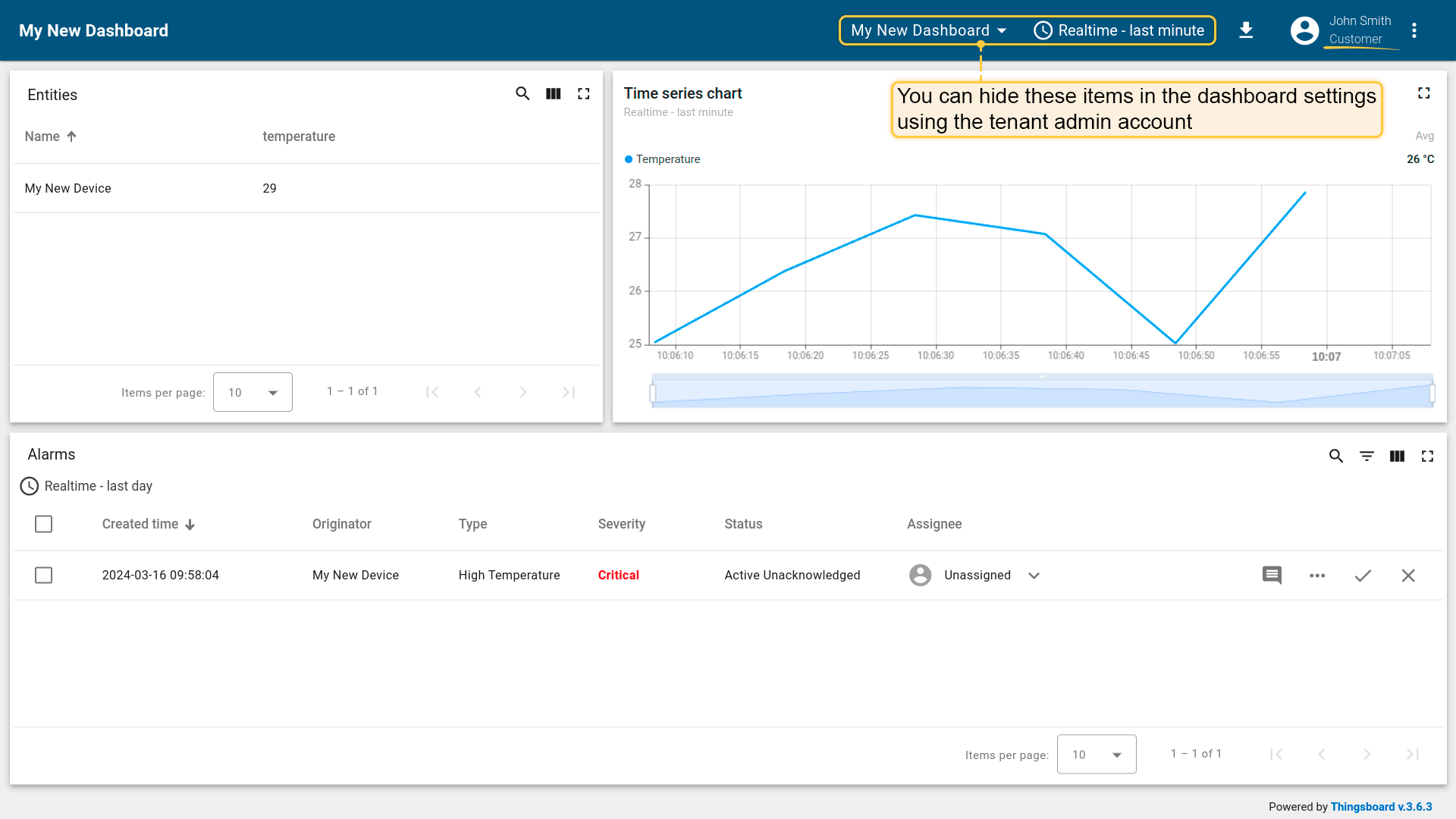Acknowledge the High Temperature alarm

[x=1363, y=576]
